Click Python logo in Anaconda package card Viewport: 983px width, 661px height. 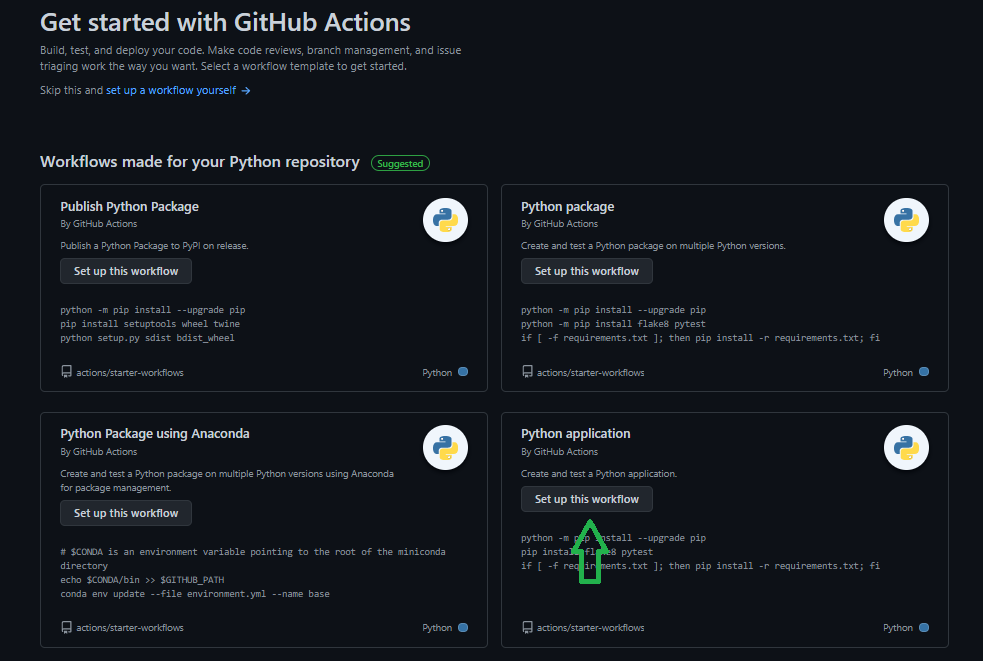[445, 448]
